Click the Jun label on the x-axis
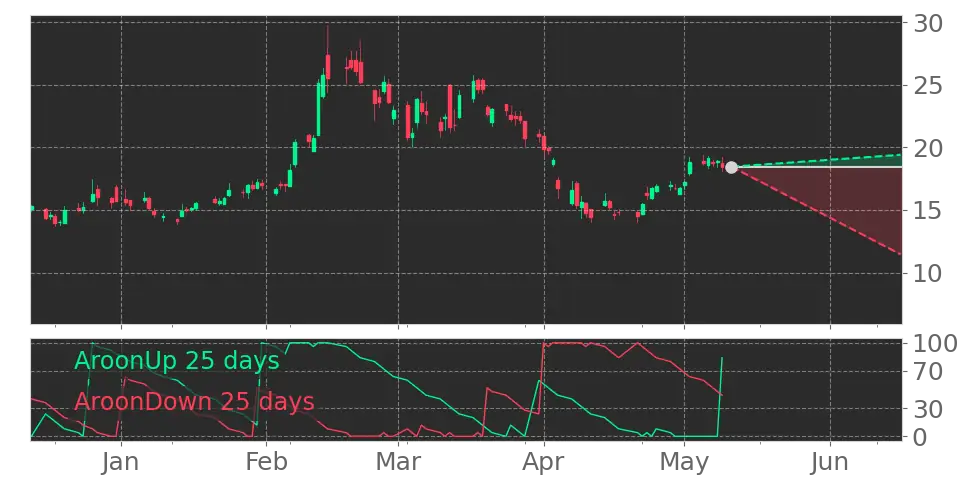The height and width of the screenshot is (486, 972). [x=830, y=462]
